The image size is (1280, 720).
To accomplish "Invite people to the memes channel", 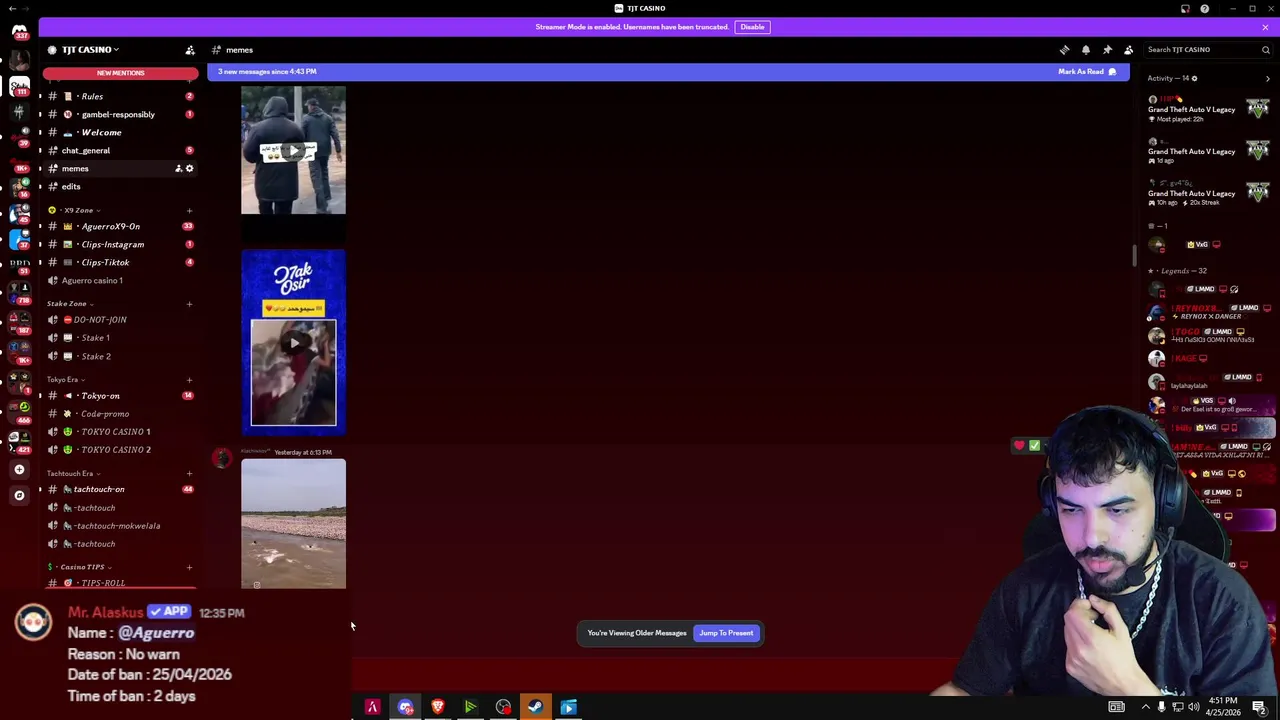I will point(179,168).
